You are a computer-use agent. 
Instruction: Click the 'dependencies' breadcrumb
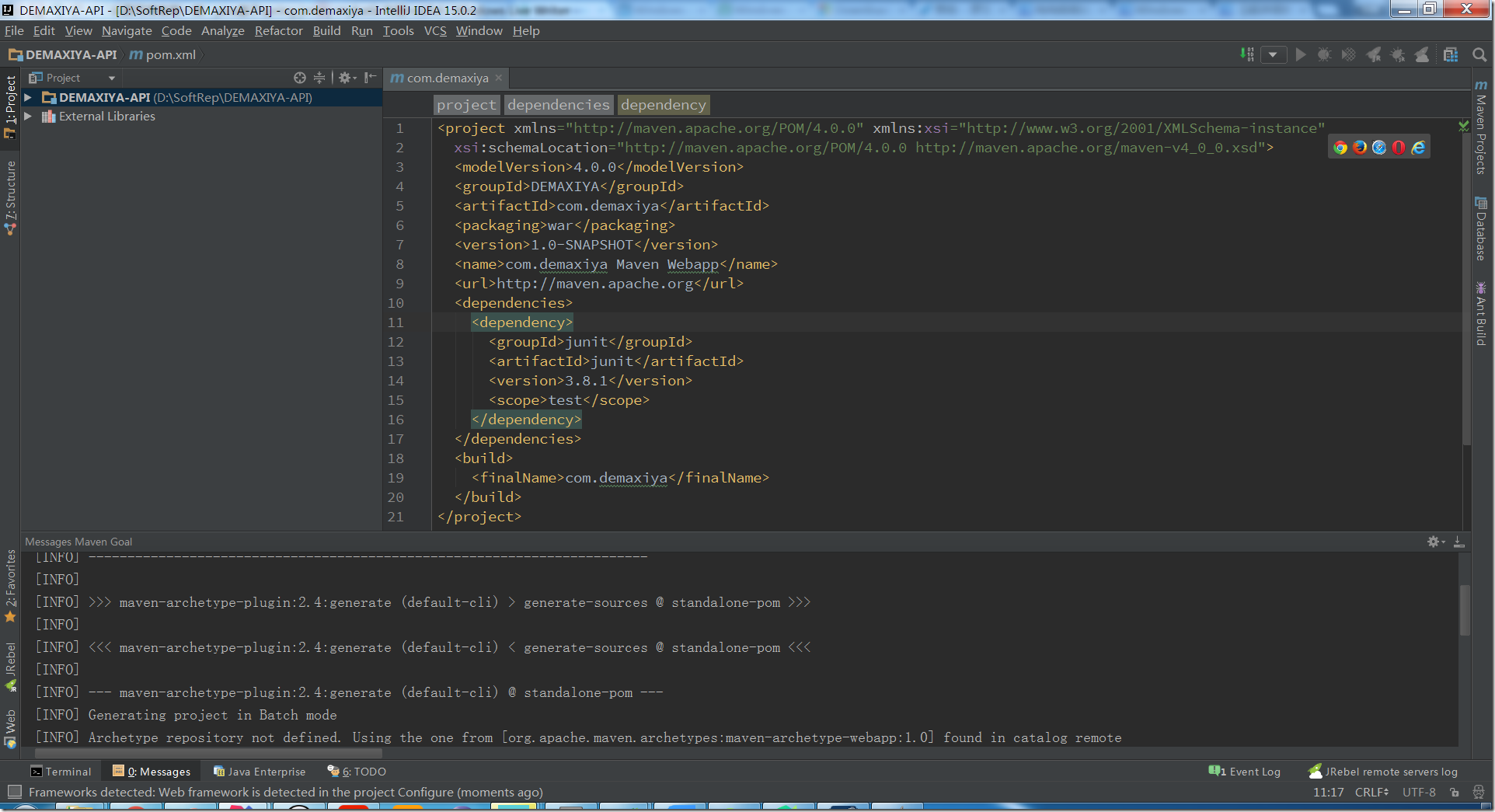tap(559, 105)
